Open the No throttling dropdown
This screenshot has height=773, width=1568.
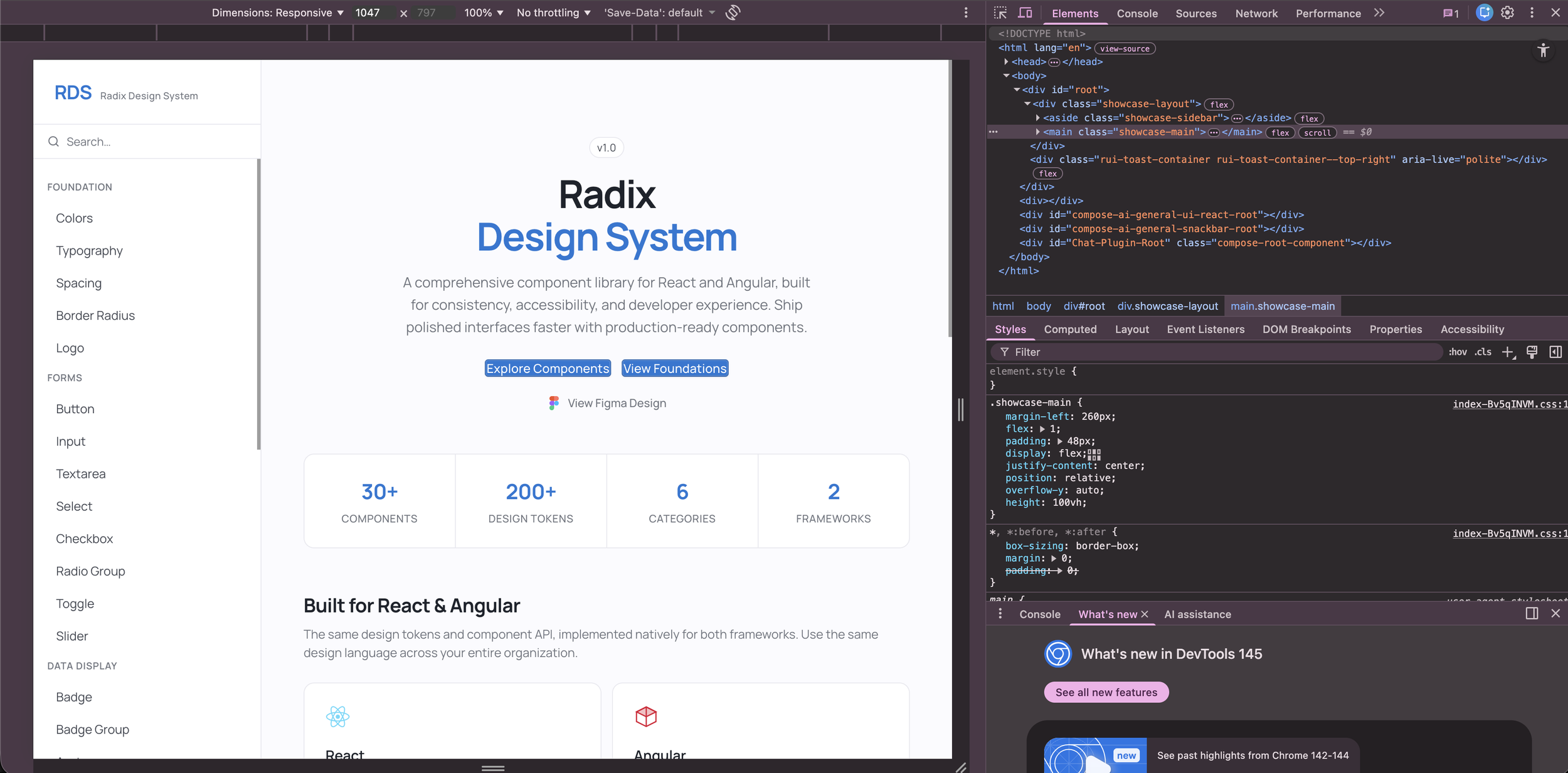point(553,13)
